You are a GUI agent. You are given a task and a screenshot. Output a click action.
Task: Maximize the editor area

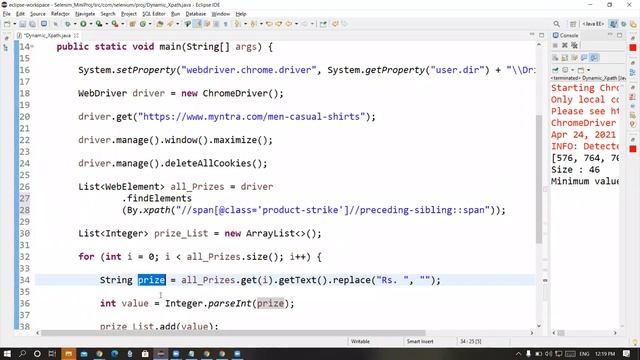542,35
